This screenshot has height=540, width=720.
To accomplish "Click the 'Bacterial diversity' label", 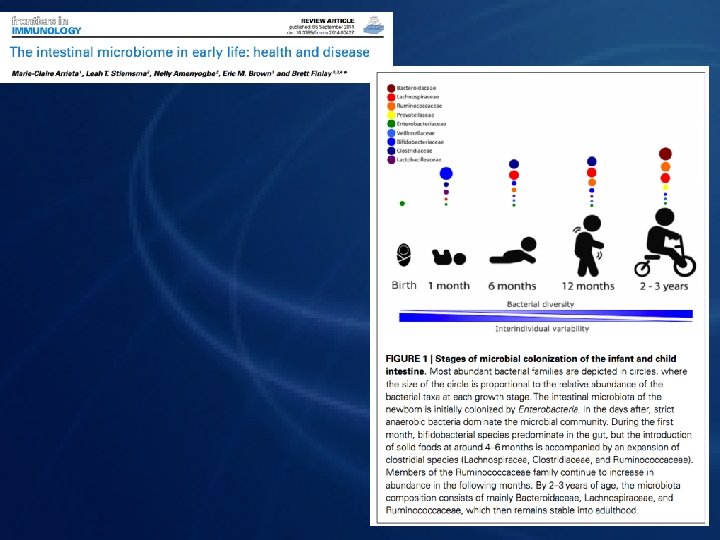I will click(540, 304).
